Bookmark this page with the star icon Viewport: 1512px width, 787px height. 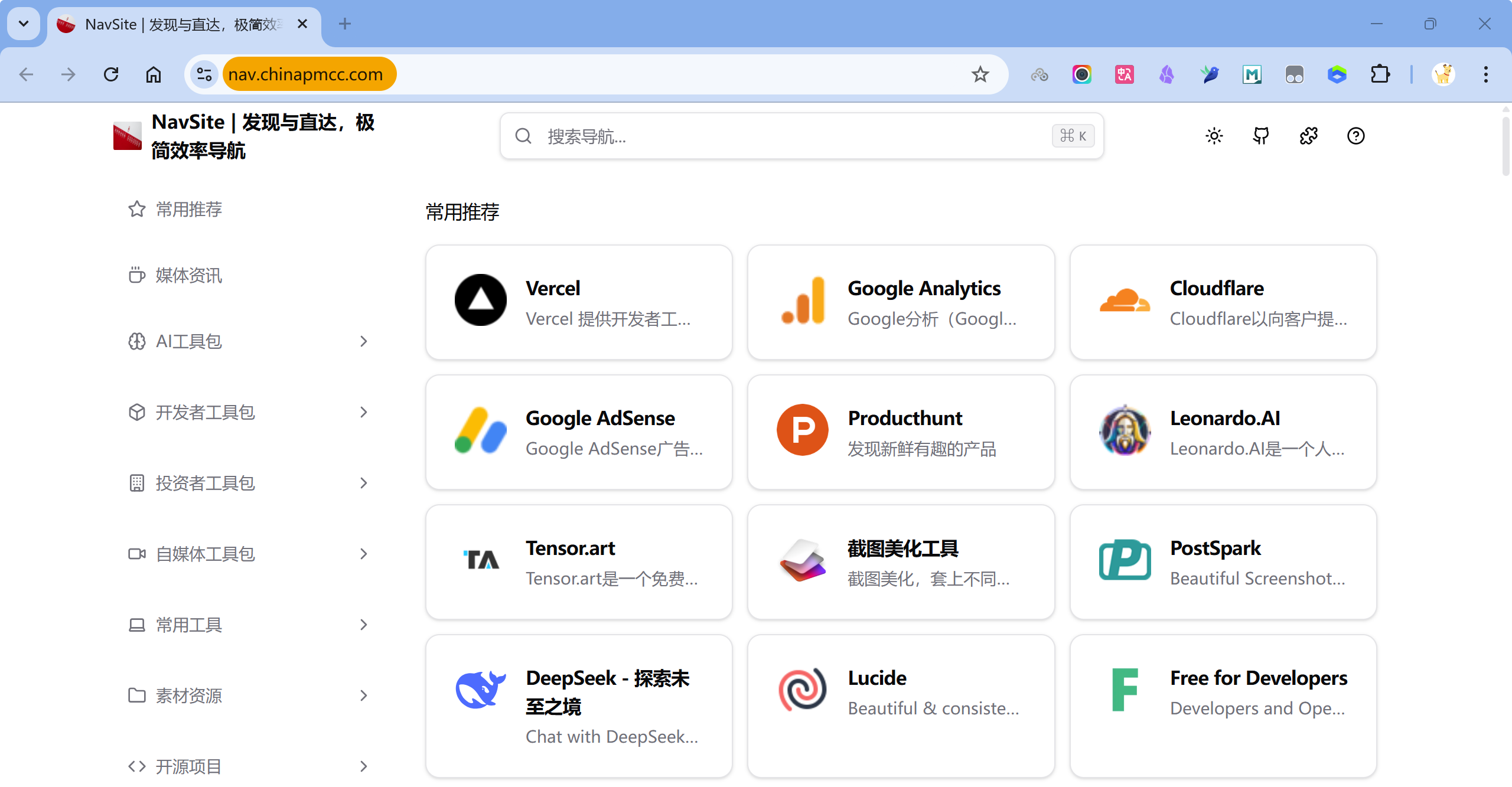(980, 74)
